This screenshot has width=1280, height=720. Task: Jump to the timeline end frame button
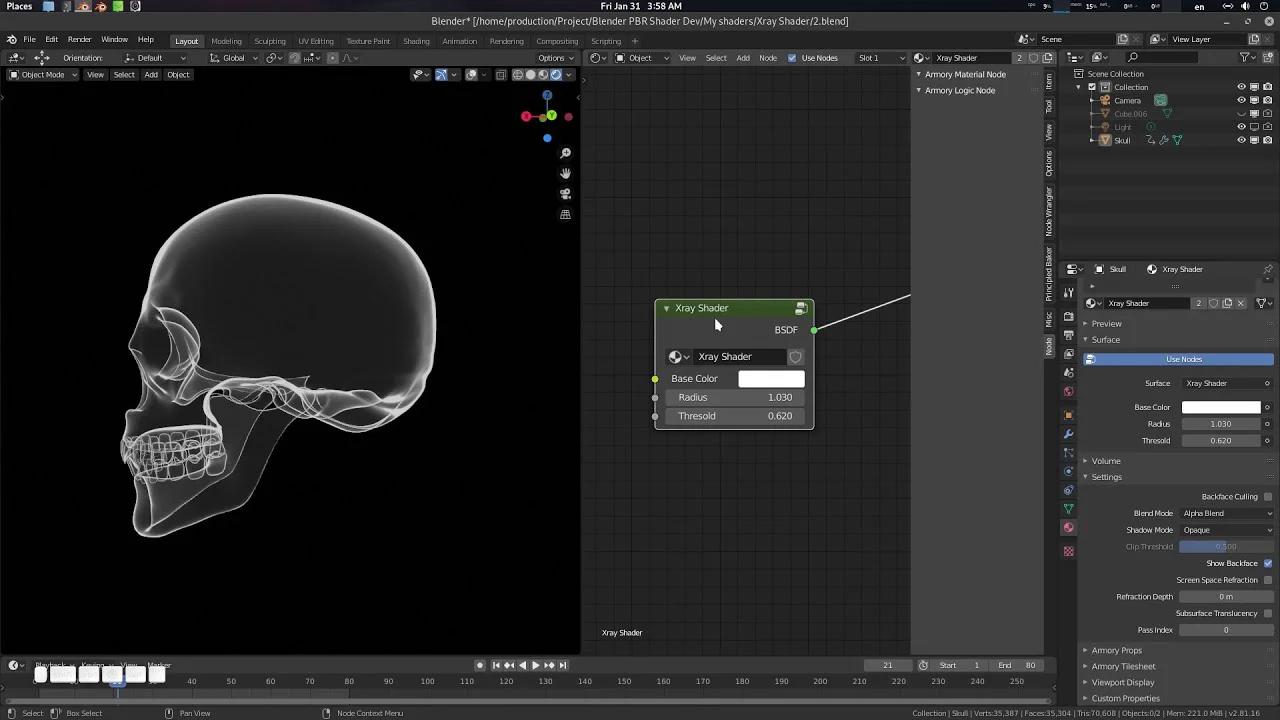[562, 665]
